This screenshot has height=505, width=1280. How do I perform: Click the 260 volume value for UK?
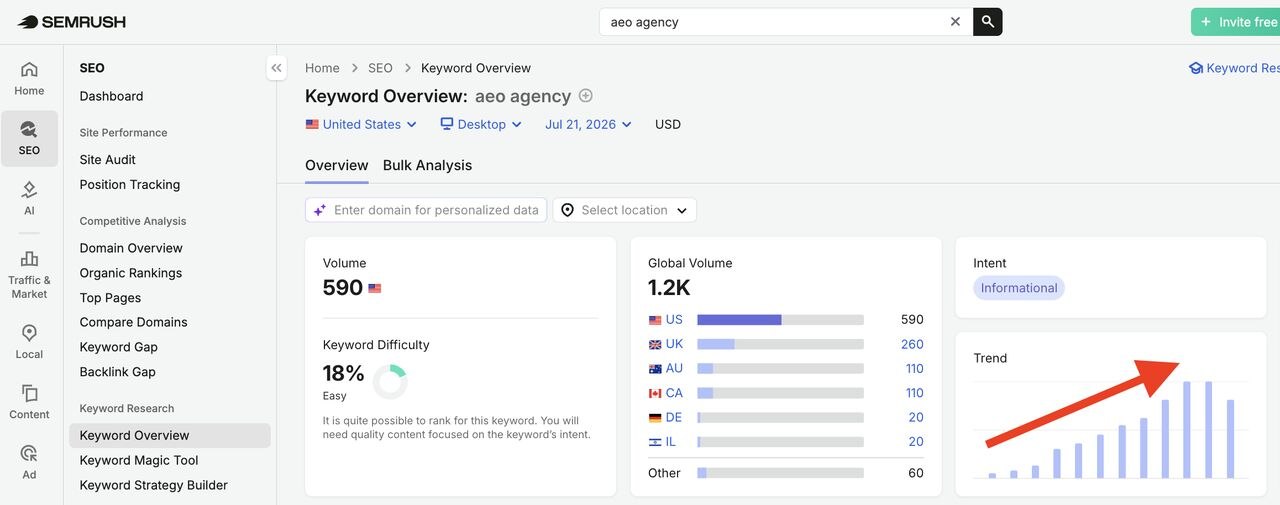click(x=912, y=344)
